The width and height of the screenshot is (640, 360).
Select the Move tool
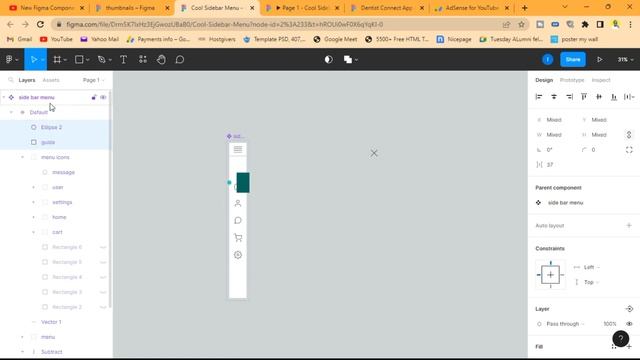34,60
